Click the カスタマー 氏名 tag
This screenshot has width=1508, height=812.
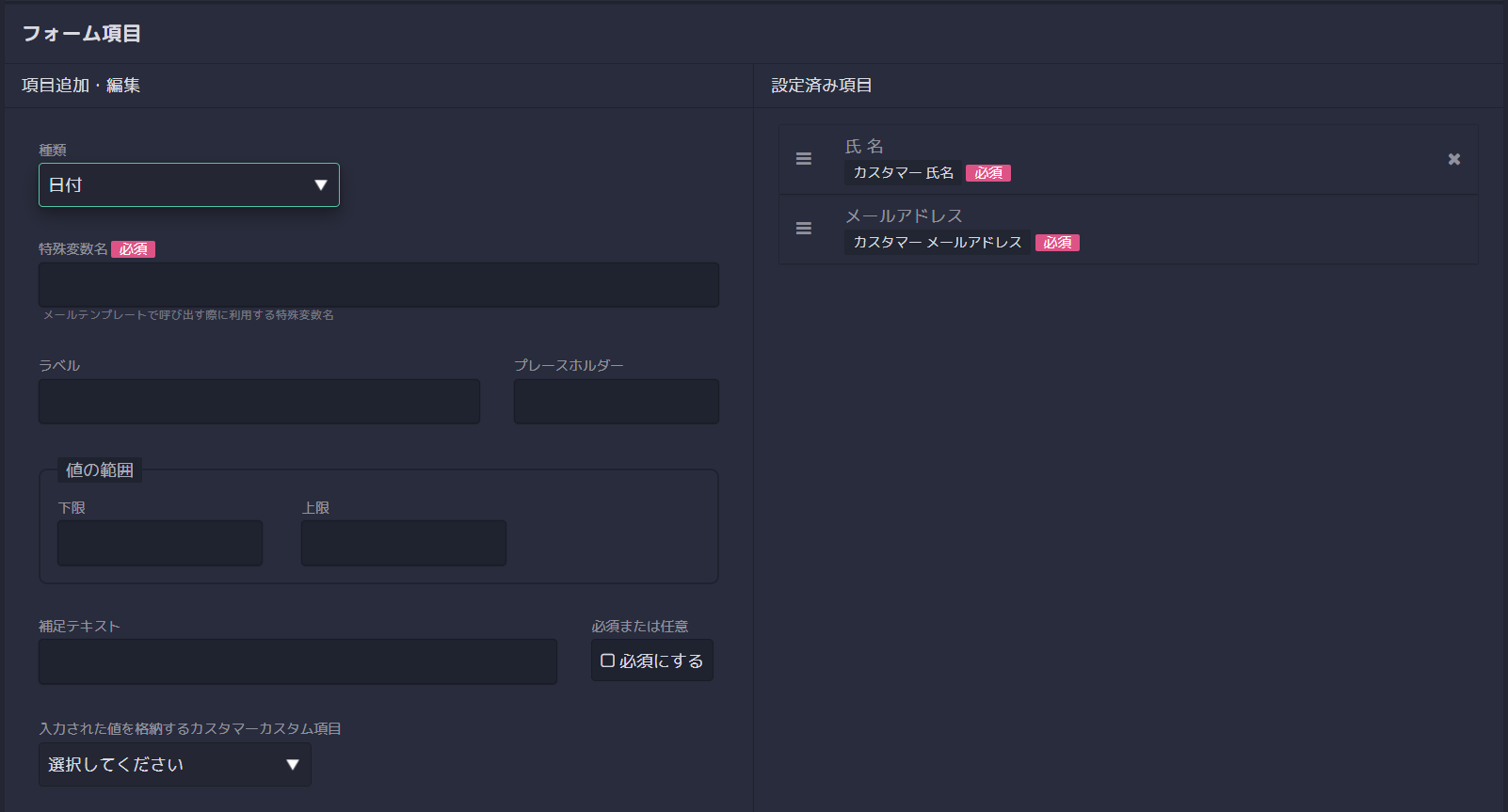(x=903, y=173)
